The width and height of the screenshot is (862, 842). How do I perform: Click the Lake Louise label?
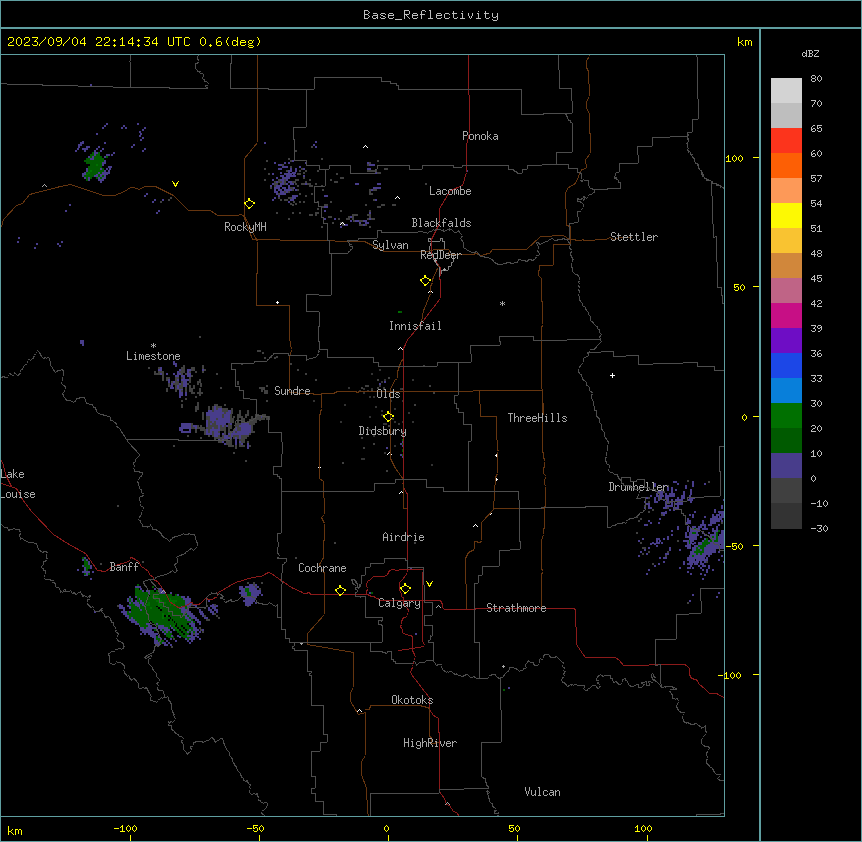pyautogui.click(x=18, y=484)
